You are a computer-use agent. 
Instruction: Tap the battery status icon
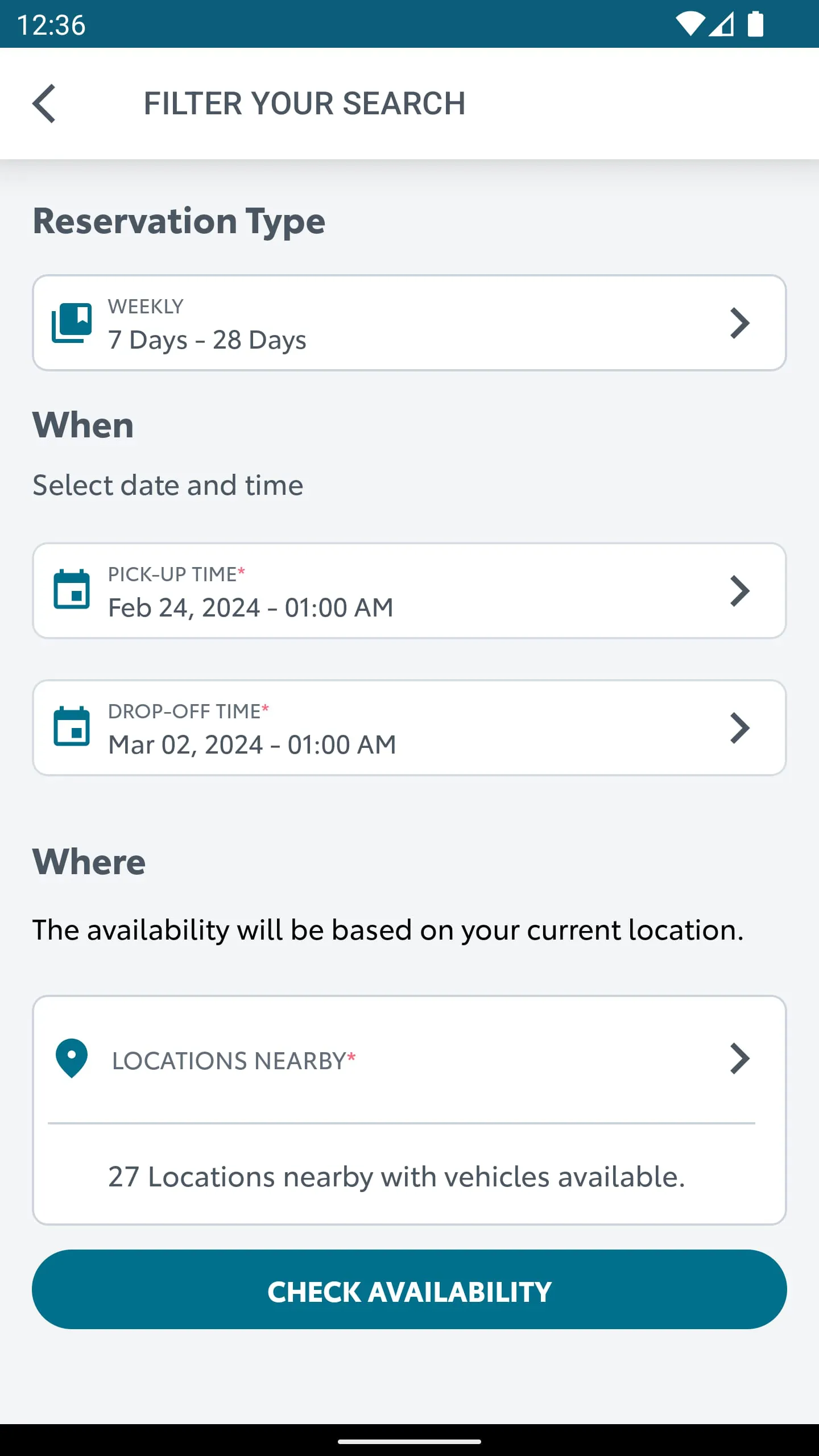[755, 24]
